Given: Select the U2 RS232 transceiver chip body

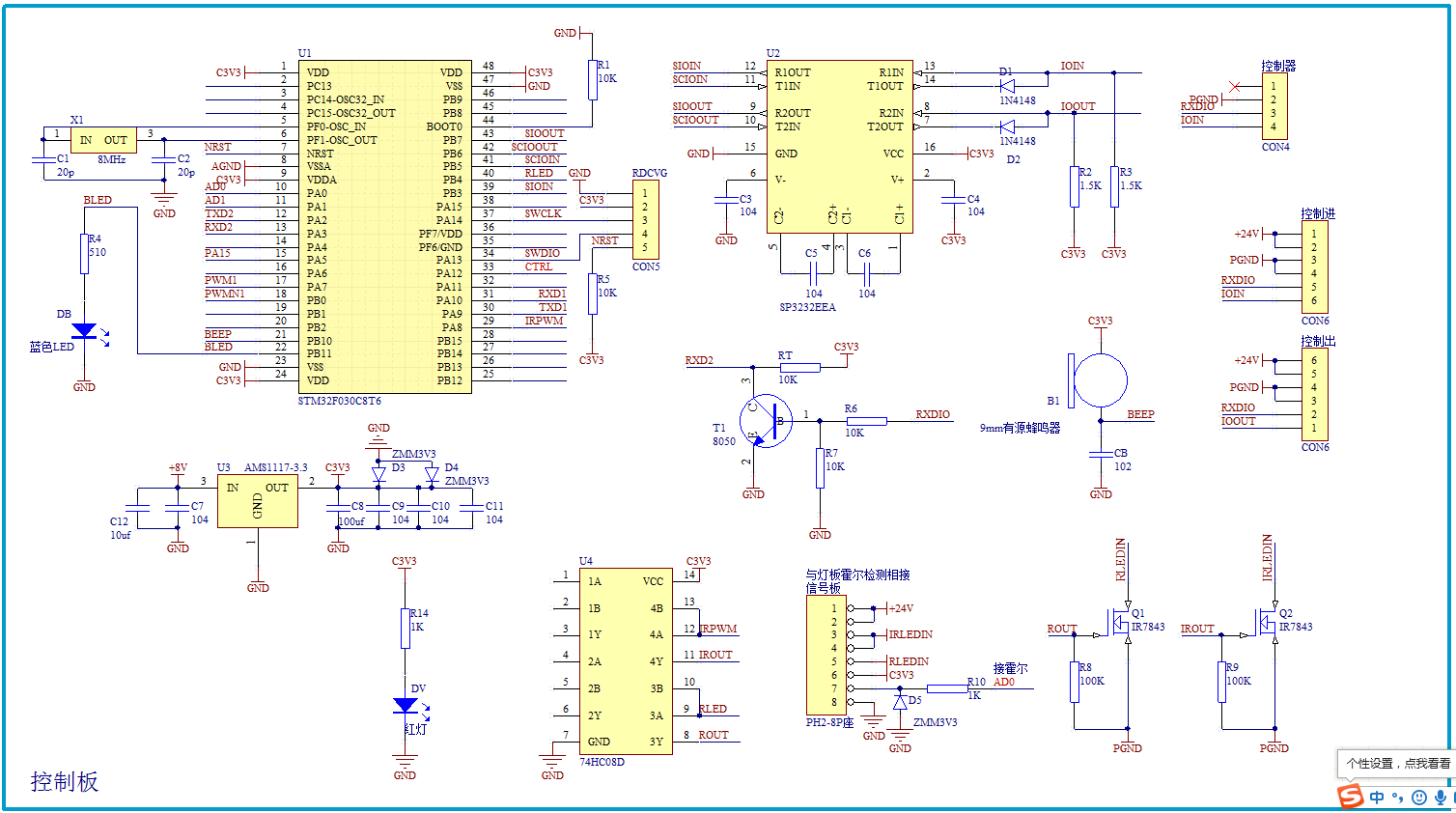Looking at the screenshot, I should tap(839, 147).
